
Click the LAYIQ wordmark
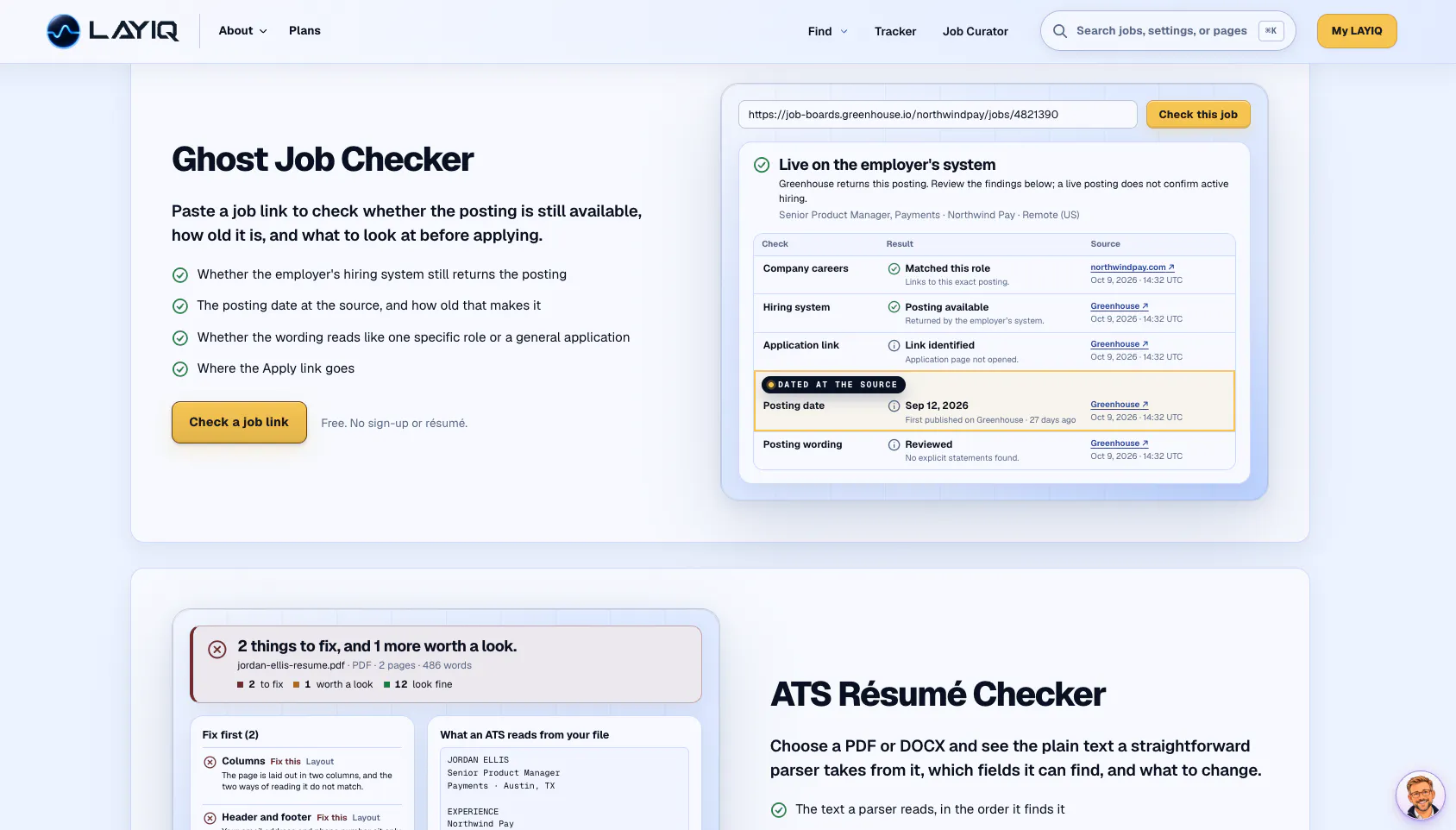coord(134,31)
